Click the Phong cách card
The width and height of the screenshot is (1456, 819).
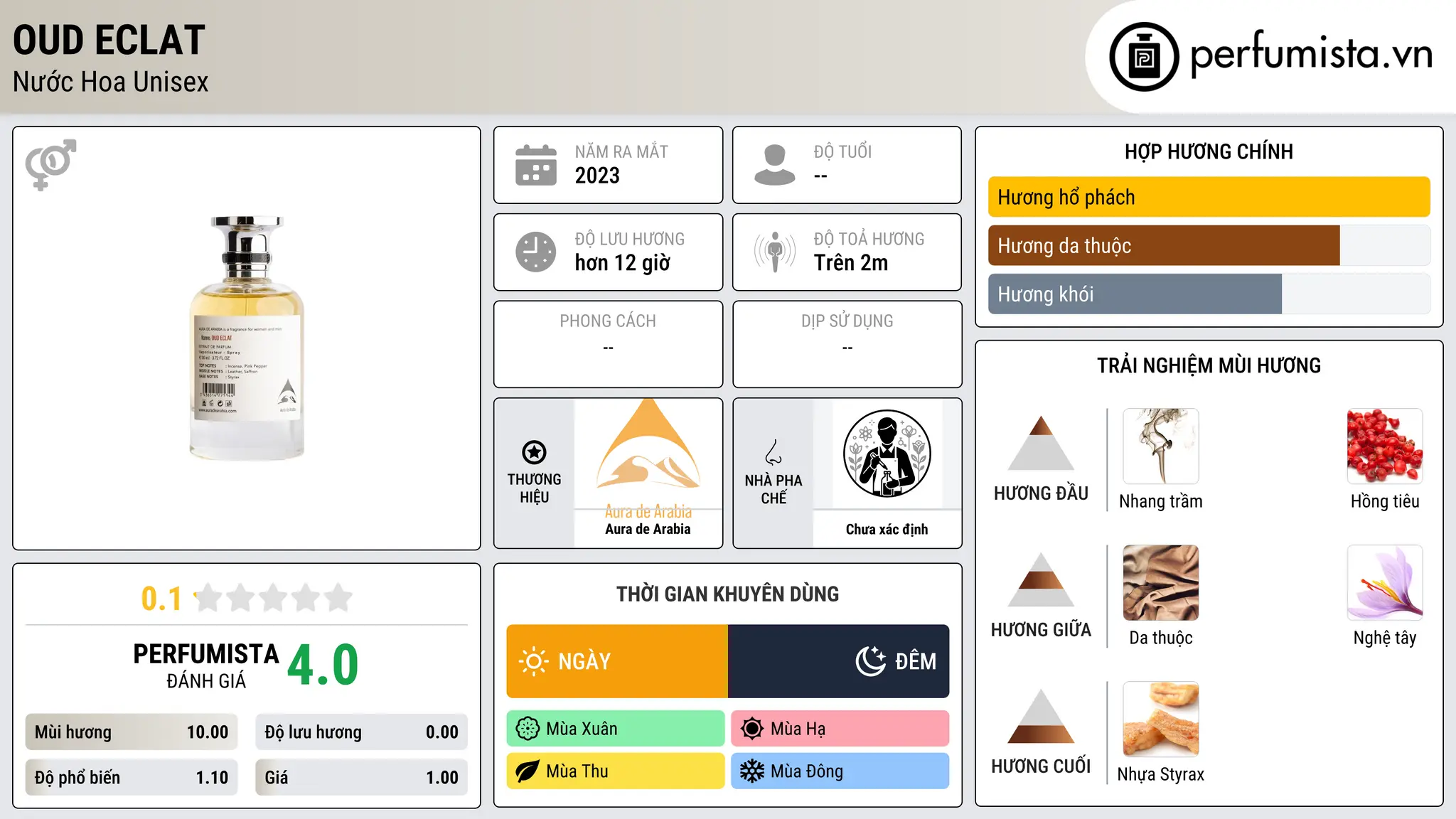point(609,344)
